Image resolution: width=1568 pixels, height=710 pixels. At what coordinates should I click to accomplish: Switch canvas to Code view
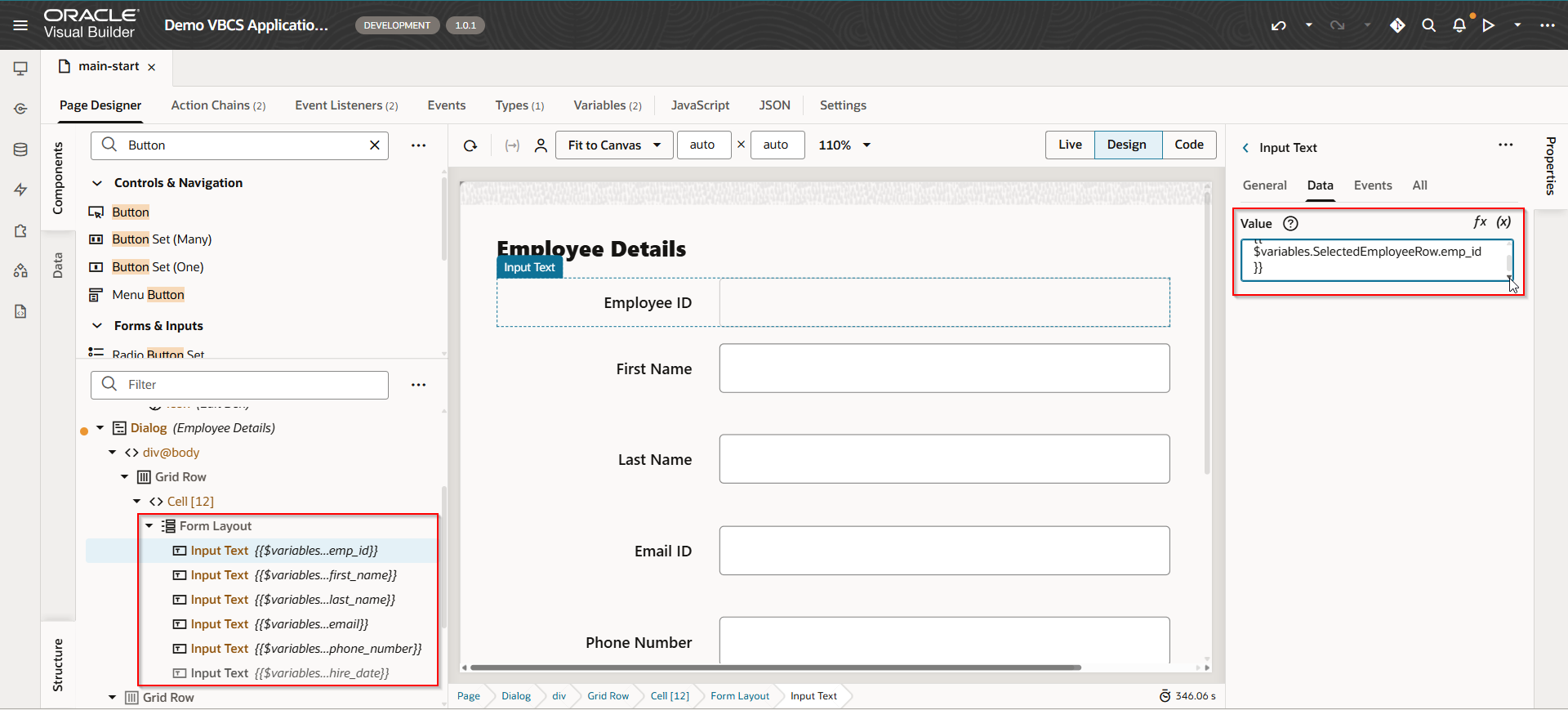pyautogui.click(x=1188, y=145)
